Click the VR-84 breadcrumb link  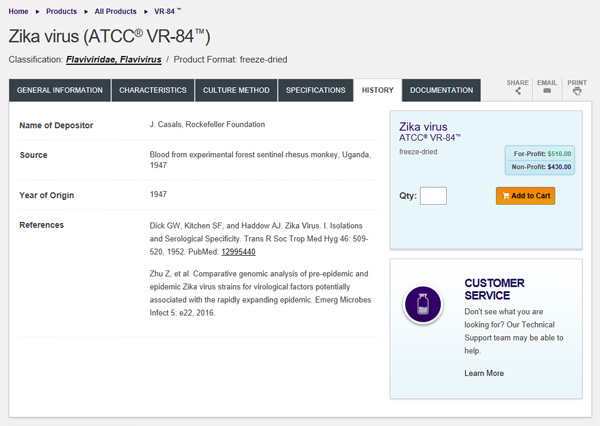click(x=167, y=11)
